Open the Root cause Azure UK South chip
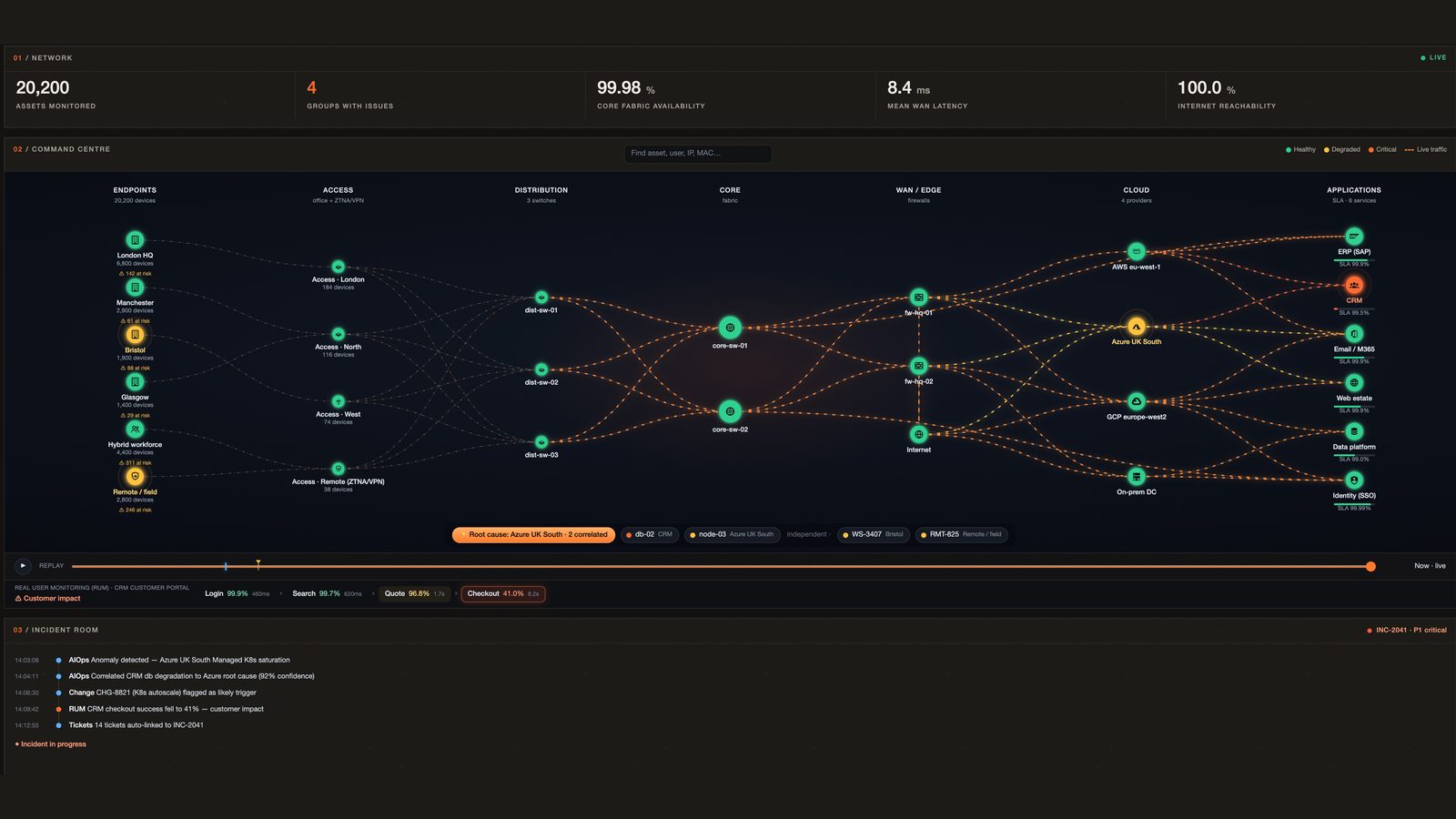 [533, 535]
